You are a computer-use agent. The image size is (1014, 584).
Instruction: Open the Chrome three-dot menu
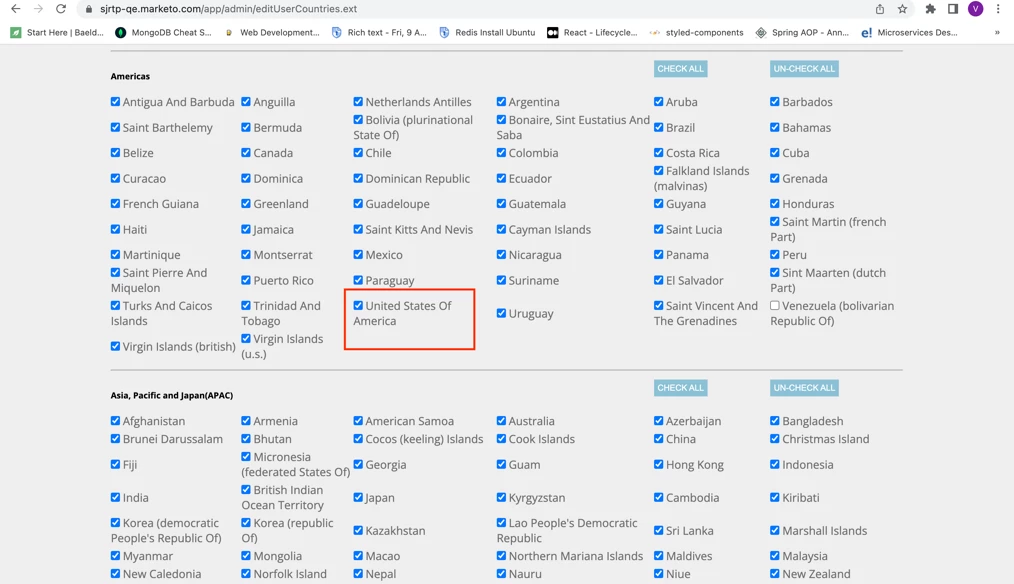point(998,9)
